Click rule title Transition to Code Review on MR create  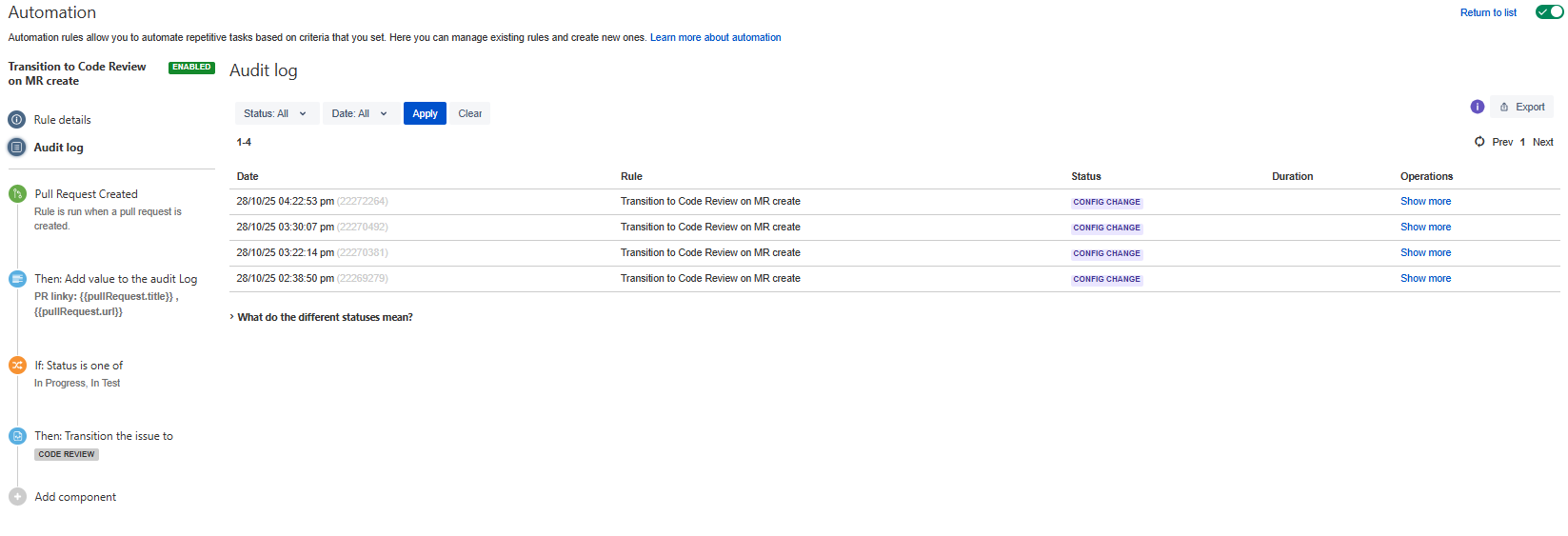click(x=77, y=73)
